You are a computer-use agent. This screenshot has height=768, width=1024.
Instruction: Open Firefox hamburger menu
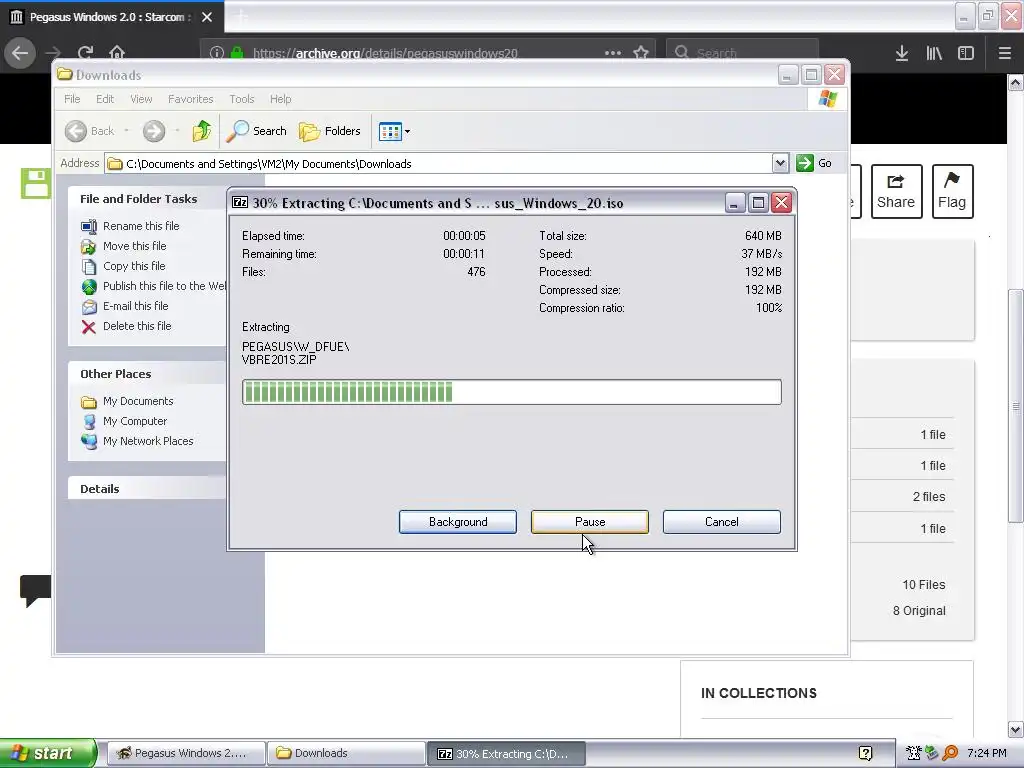pos(1004,53)
